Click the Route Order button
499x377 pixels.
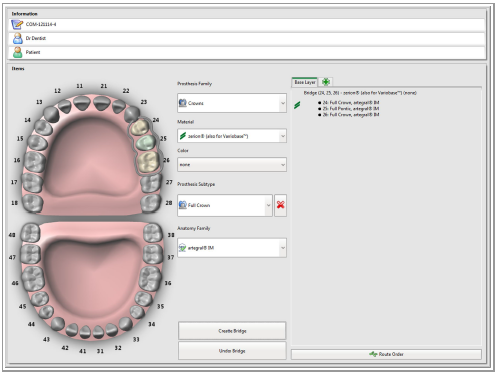(386, 354)
